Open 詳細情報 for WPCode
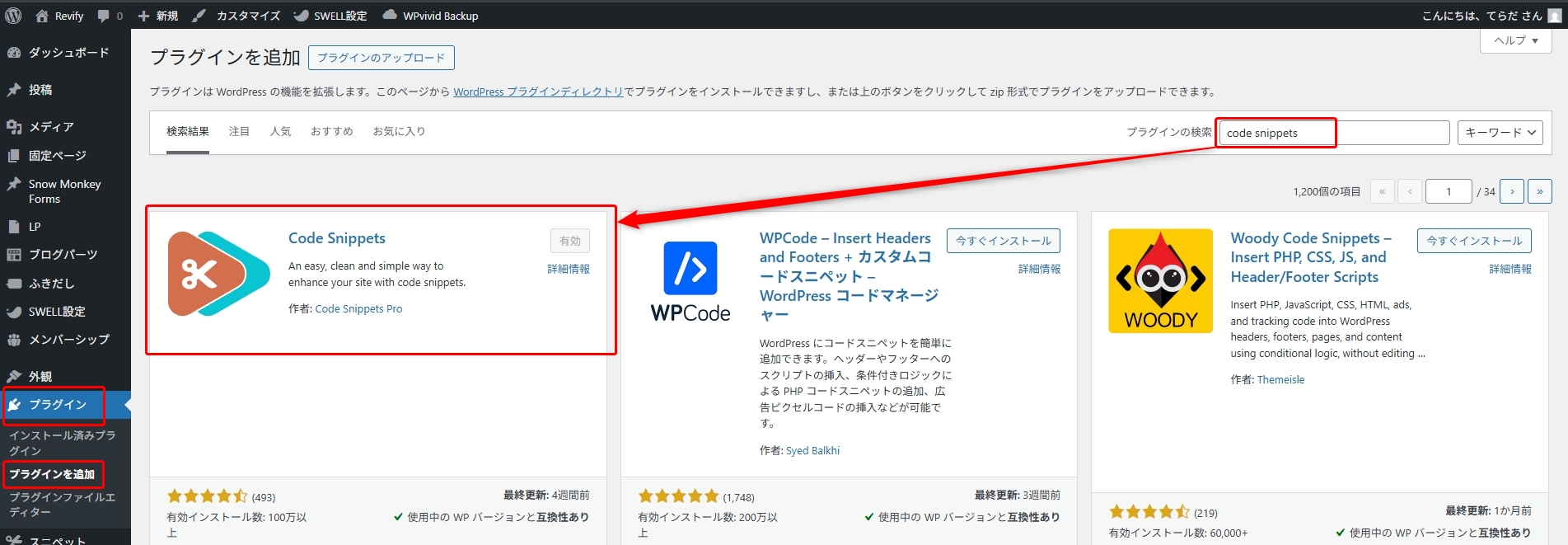Image resolution: width=1568 pixels, height=545 pixels. (1040, 269)
